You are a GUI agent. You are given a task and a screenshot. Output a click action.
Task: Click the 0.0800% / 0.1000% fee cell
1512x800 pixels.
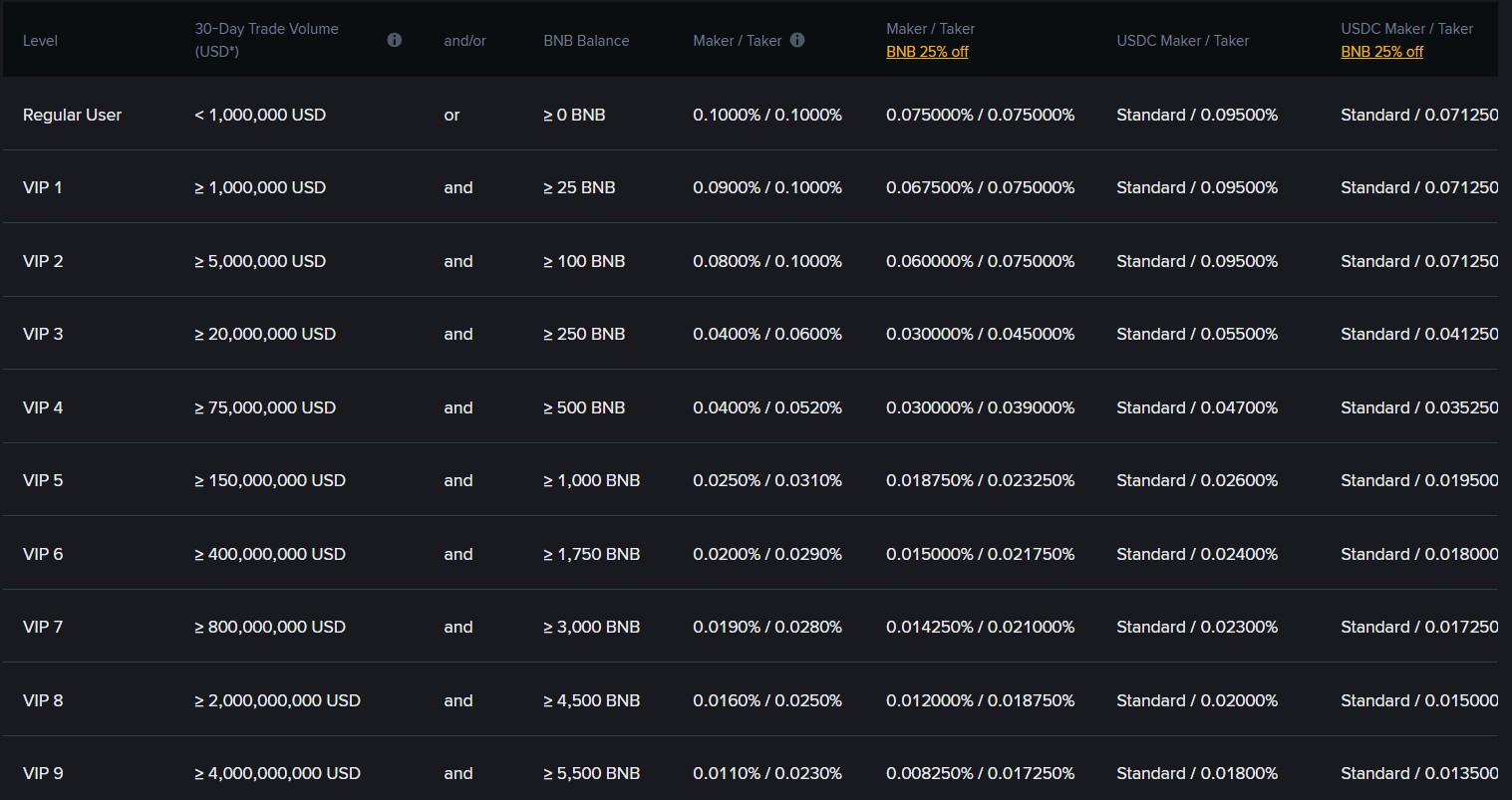(x=767, y=261)
